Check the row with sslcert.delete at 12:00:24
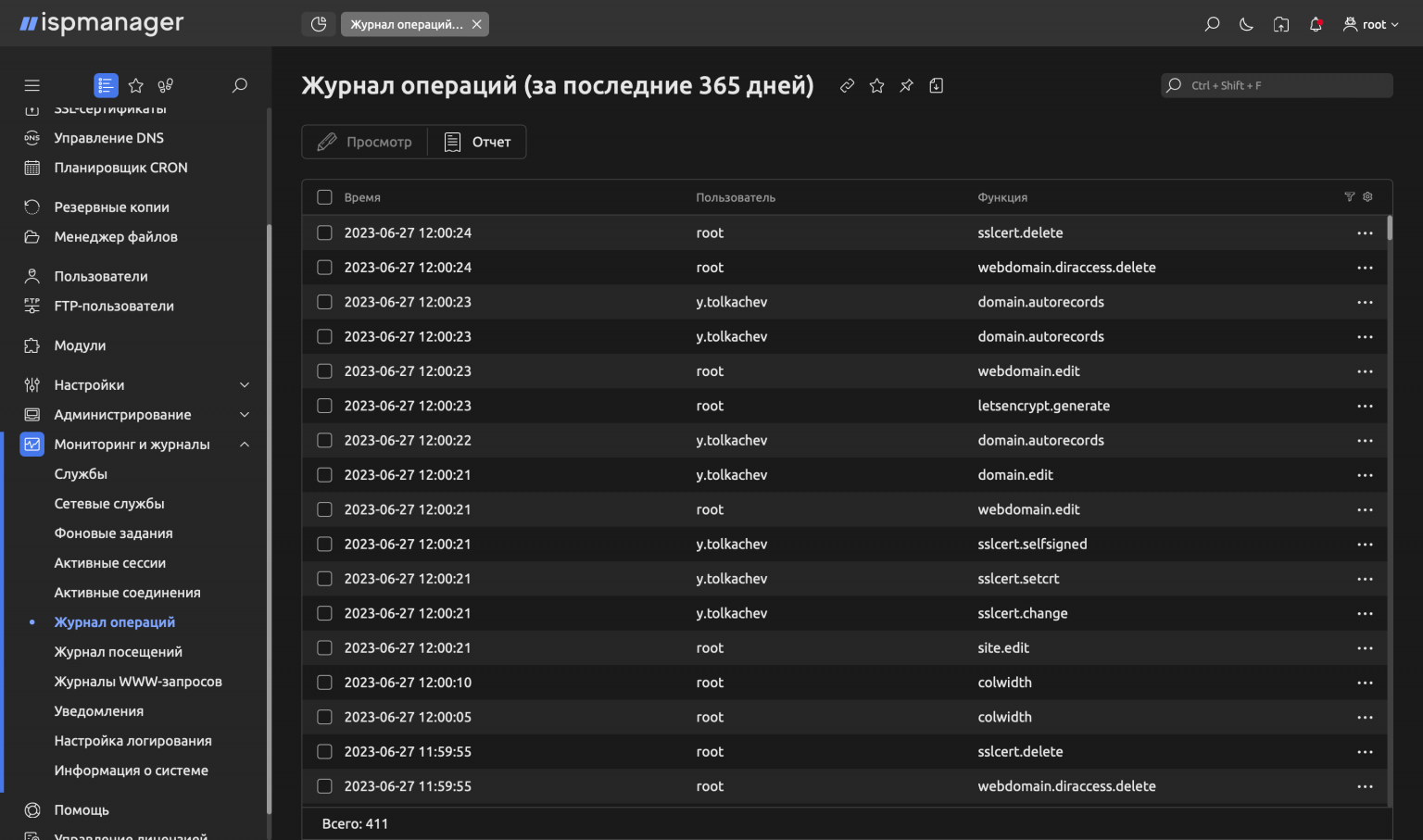 (324, 232)
